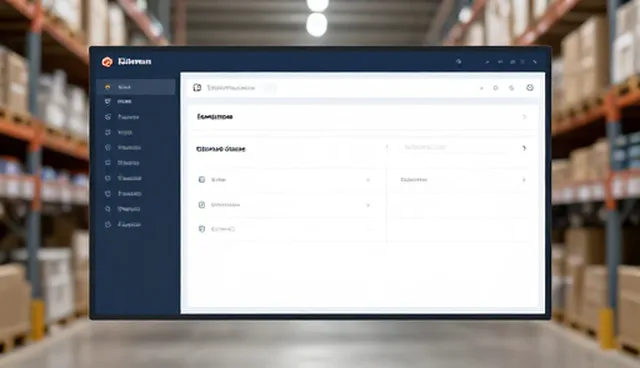Click the single icon left of header window controls
Image resolution: width=640 pixels, height=368 pixels.
coord(458,62)
